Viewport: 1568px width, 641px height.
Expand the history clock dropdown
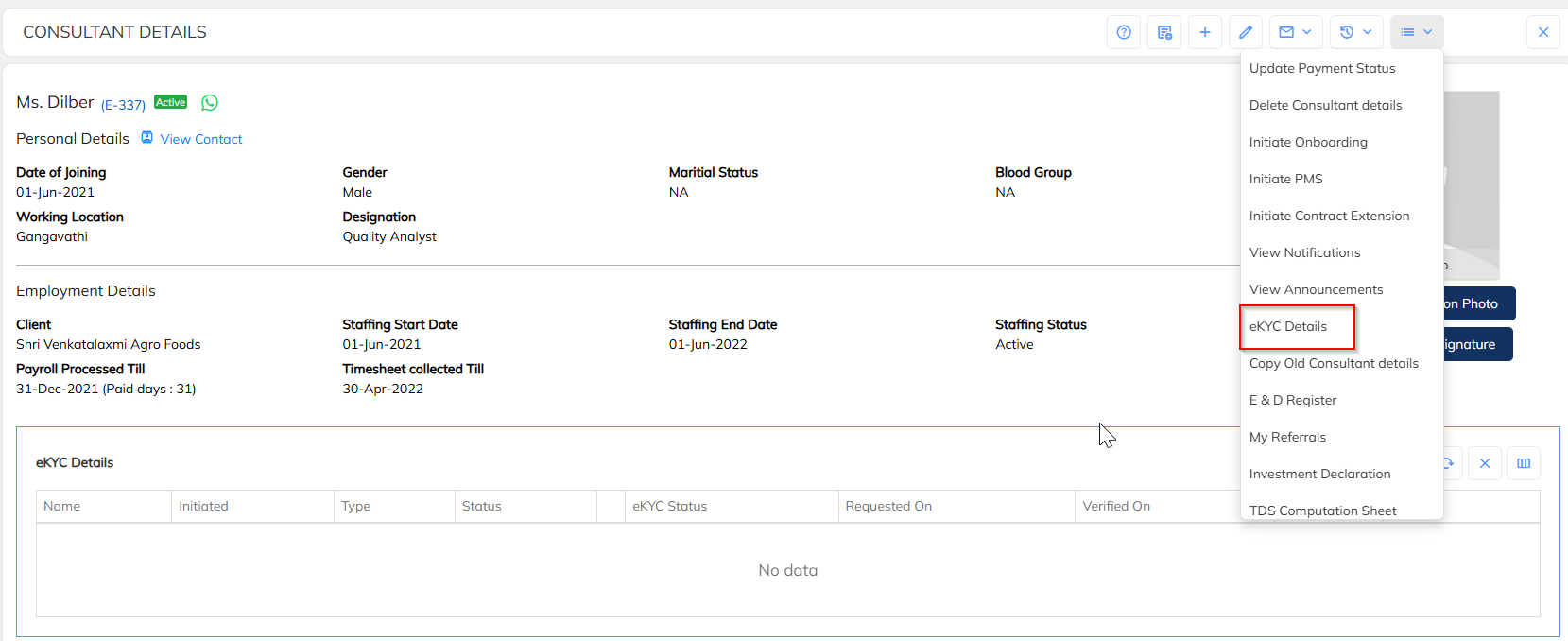[x=1356, y=32]
